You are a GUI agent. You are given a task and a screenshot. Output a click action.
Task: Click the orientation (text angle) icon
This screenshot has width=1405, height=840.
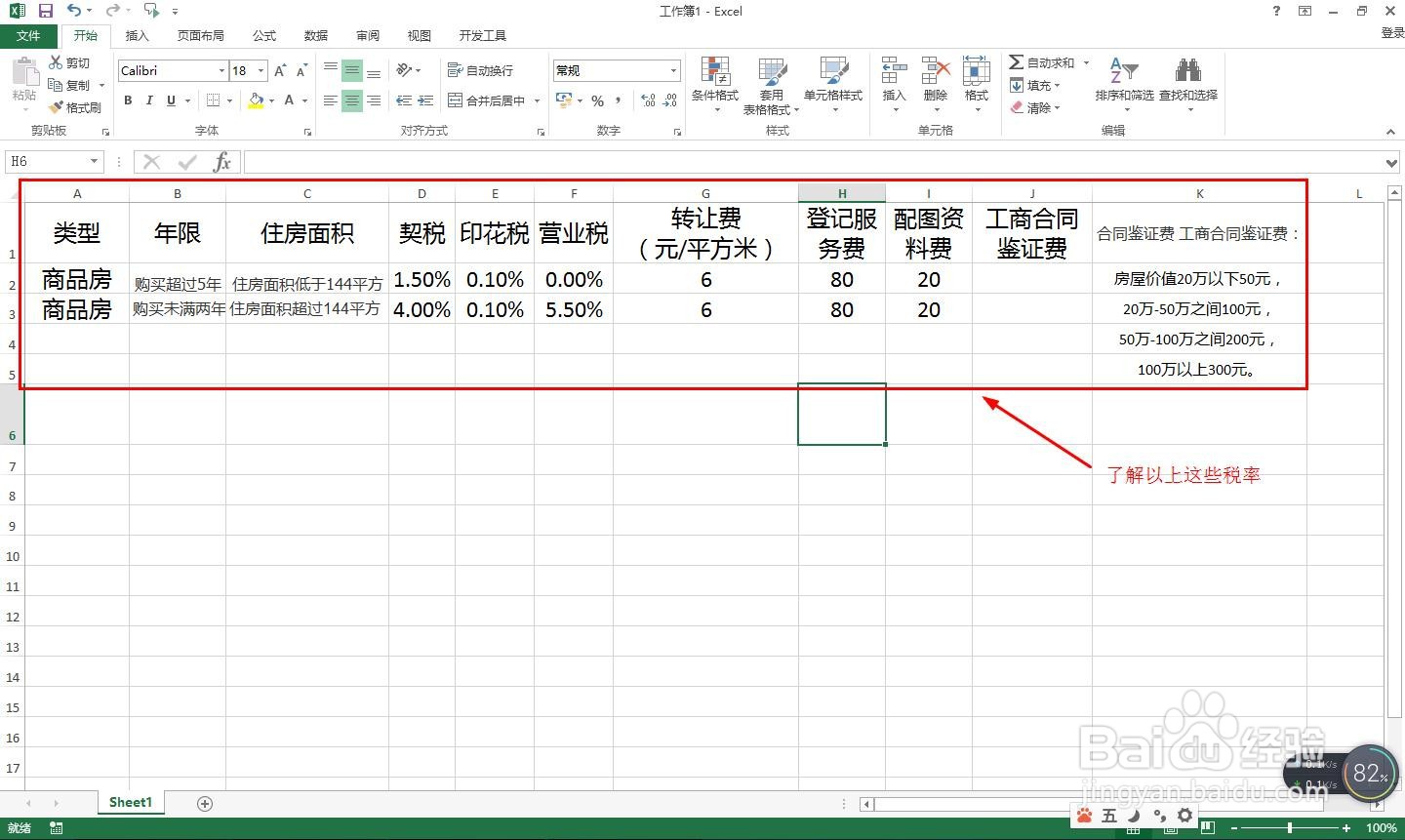coord(405,70)
